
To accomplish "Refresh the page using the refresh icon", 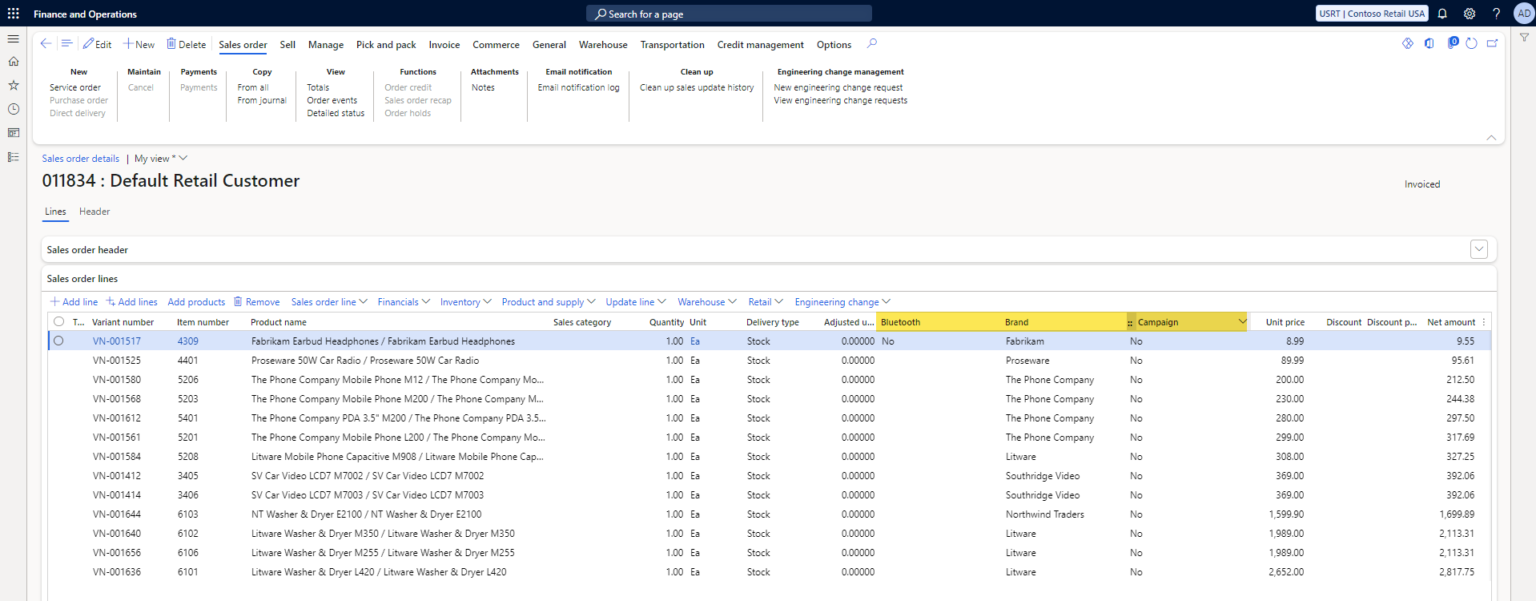I will (x=1471, y=43).
